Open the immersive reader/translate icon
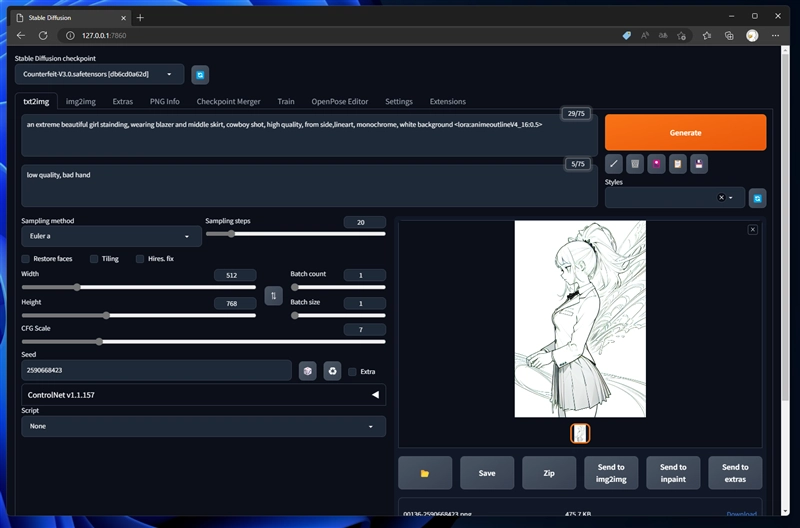Image resolution: width=800 pixels, height=528 pixels. [663, 35]
